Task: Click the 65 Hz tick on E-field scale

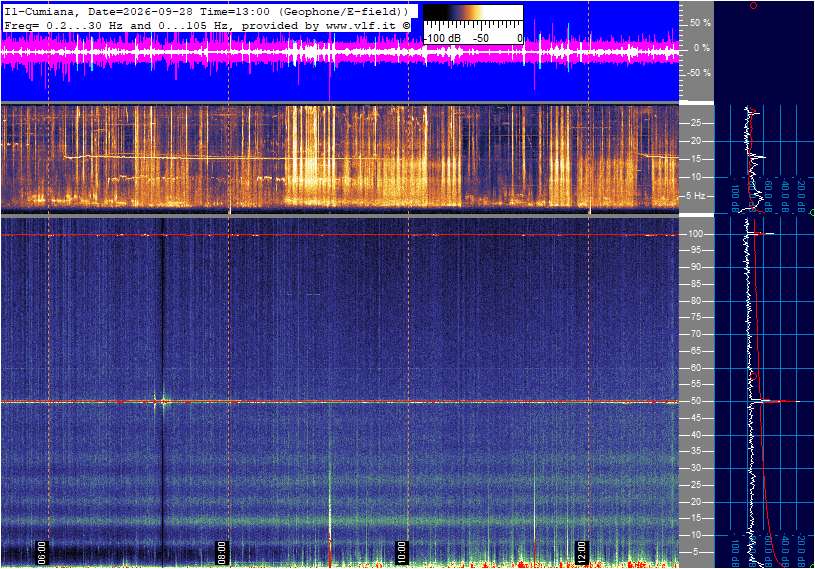Action: pos(695,351)
